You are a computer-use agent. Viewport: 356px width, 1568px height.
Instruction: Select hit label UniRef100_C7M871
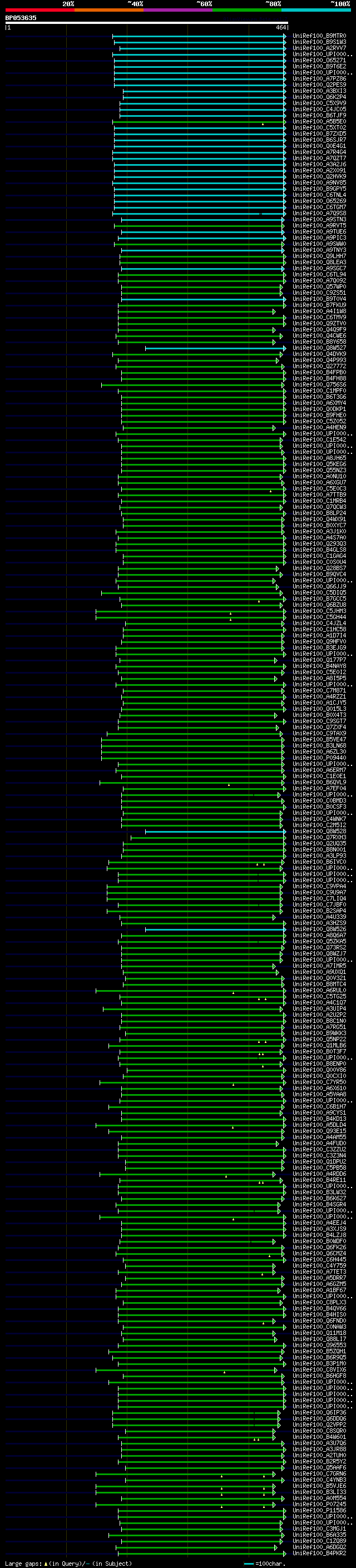pos(319,691)
